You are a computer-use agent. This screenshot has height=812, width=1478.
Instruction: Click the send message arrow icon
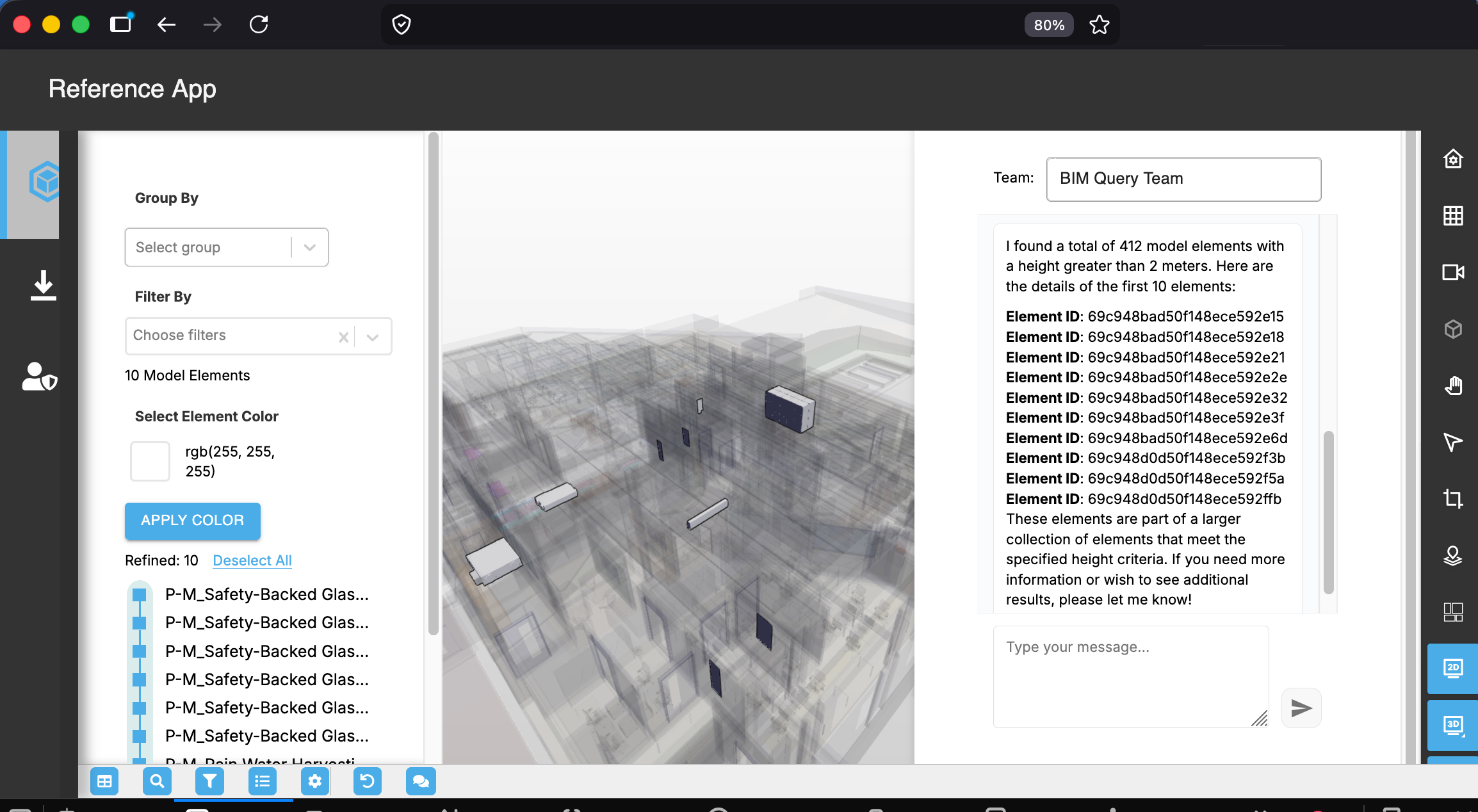tap(1301, 708)
